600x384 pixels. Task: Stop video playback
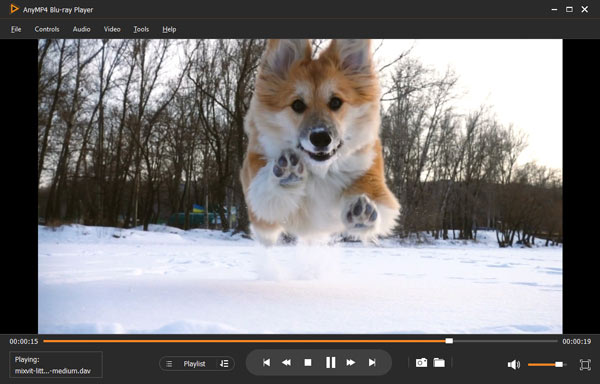coord(308,362)
